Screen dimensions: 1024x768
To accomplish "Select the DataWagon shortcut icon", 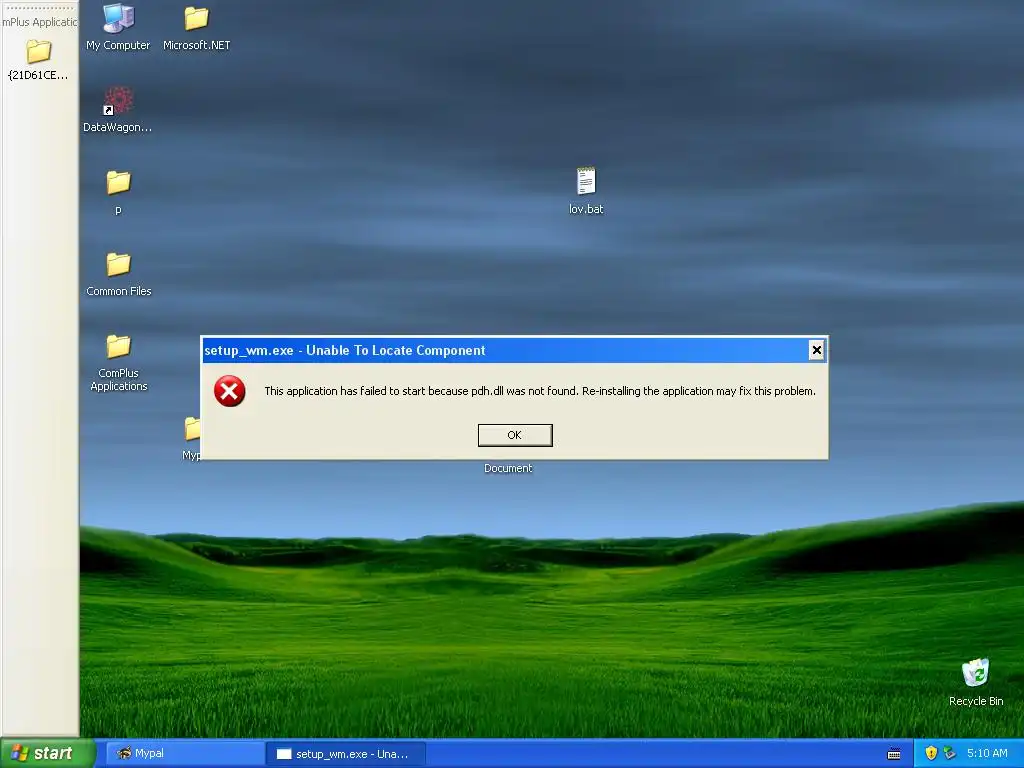I will coord(118,110).
